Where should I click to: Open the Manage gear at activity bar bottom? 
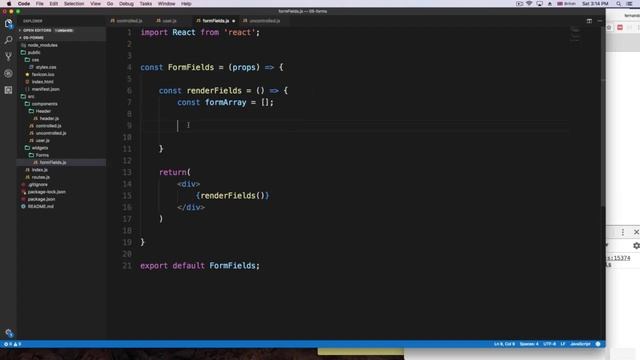coord(9,333)
